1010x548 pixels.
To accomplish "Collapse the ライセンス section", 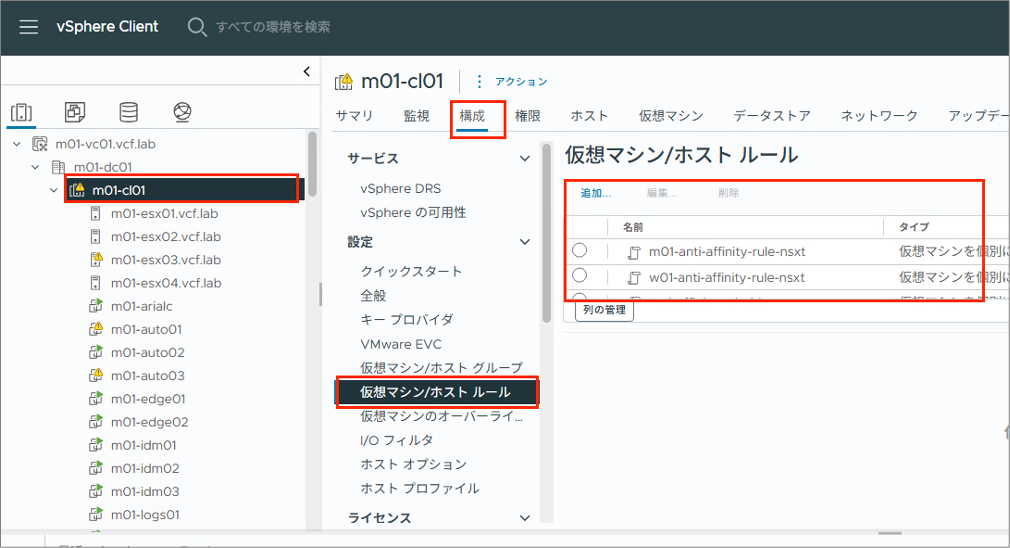I will click(x=525, y=518).
